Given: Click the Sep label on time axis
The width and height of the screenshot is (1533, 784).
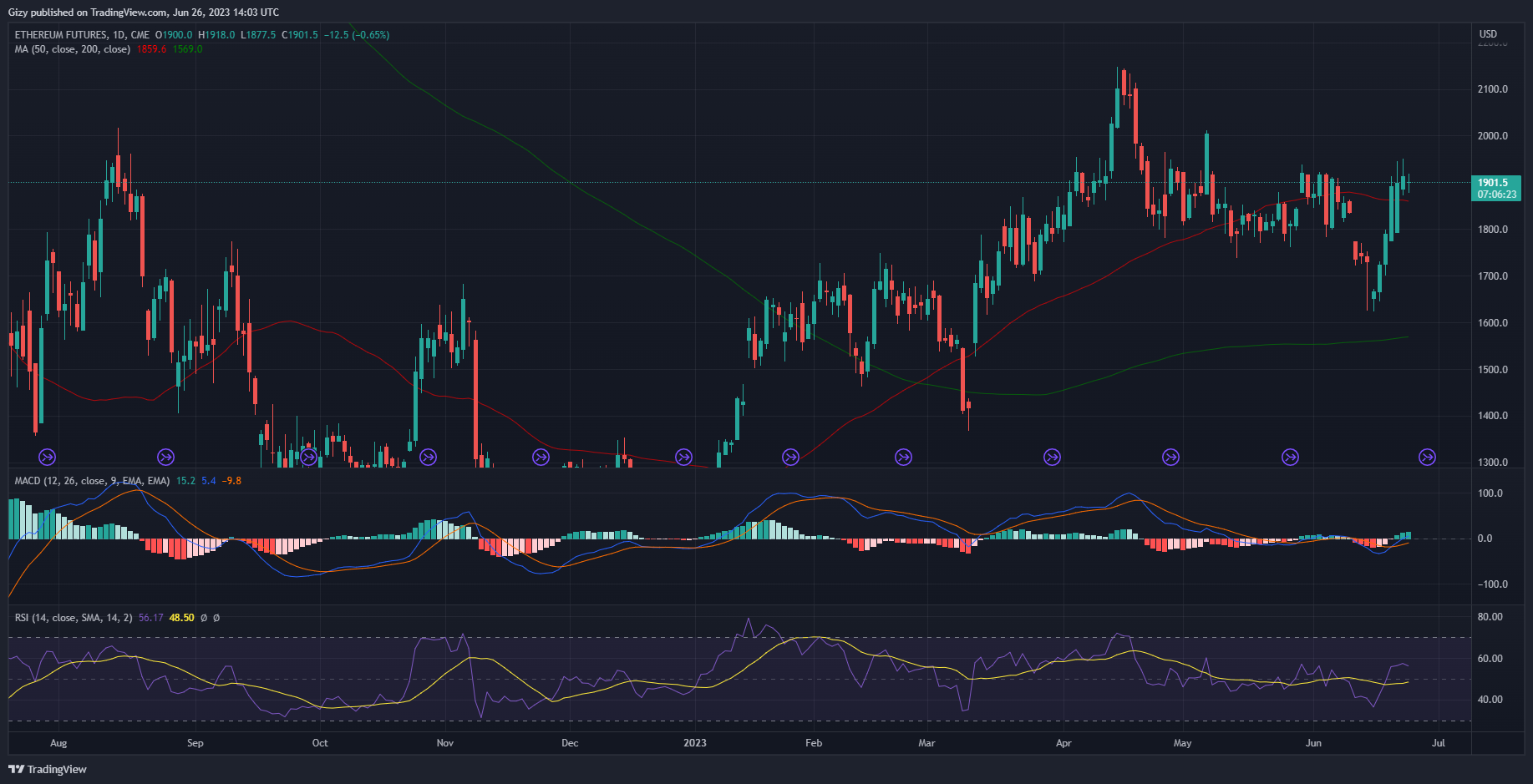Looking at the screenshot, I should click(x=195, y=743).
